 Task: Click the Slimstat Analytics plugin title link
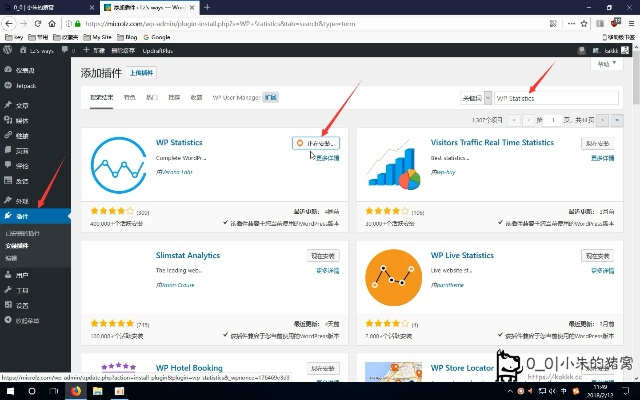tap(188, 255)
